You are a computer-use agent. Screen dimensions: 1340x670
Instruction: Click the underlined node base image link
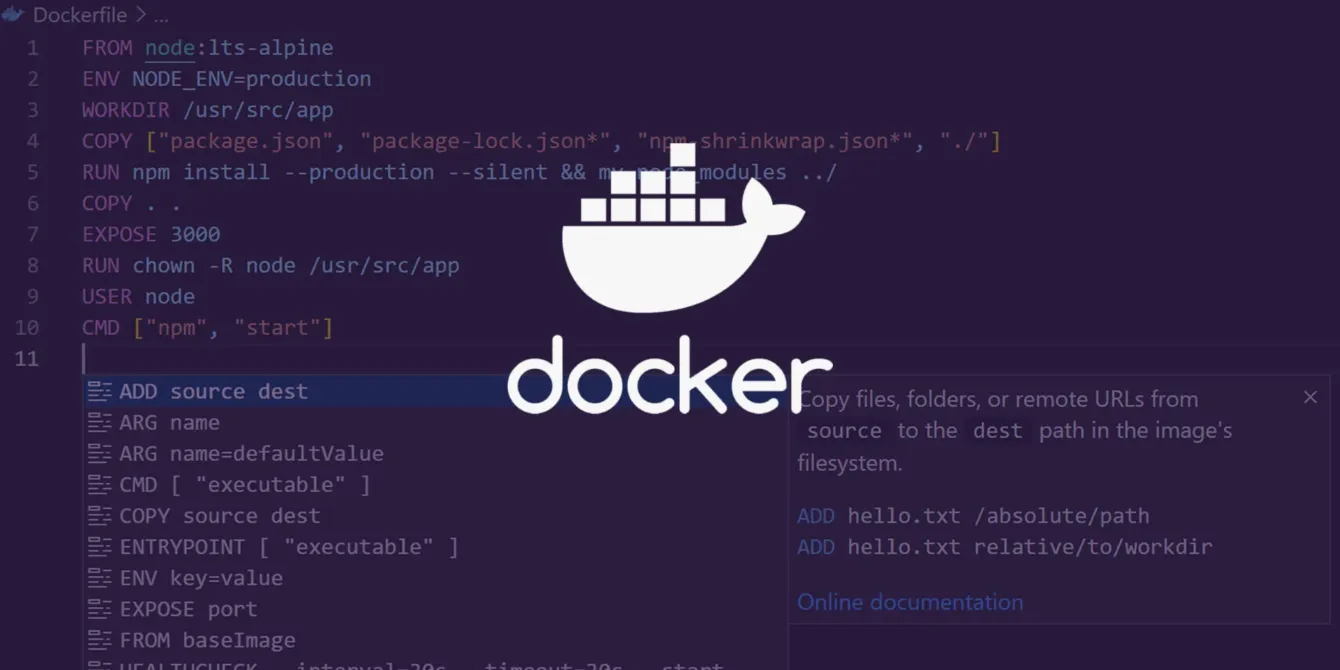(168, 47)
